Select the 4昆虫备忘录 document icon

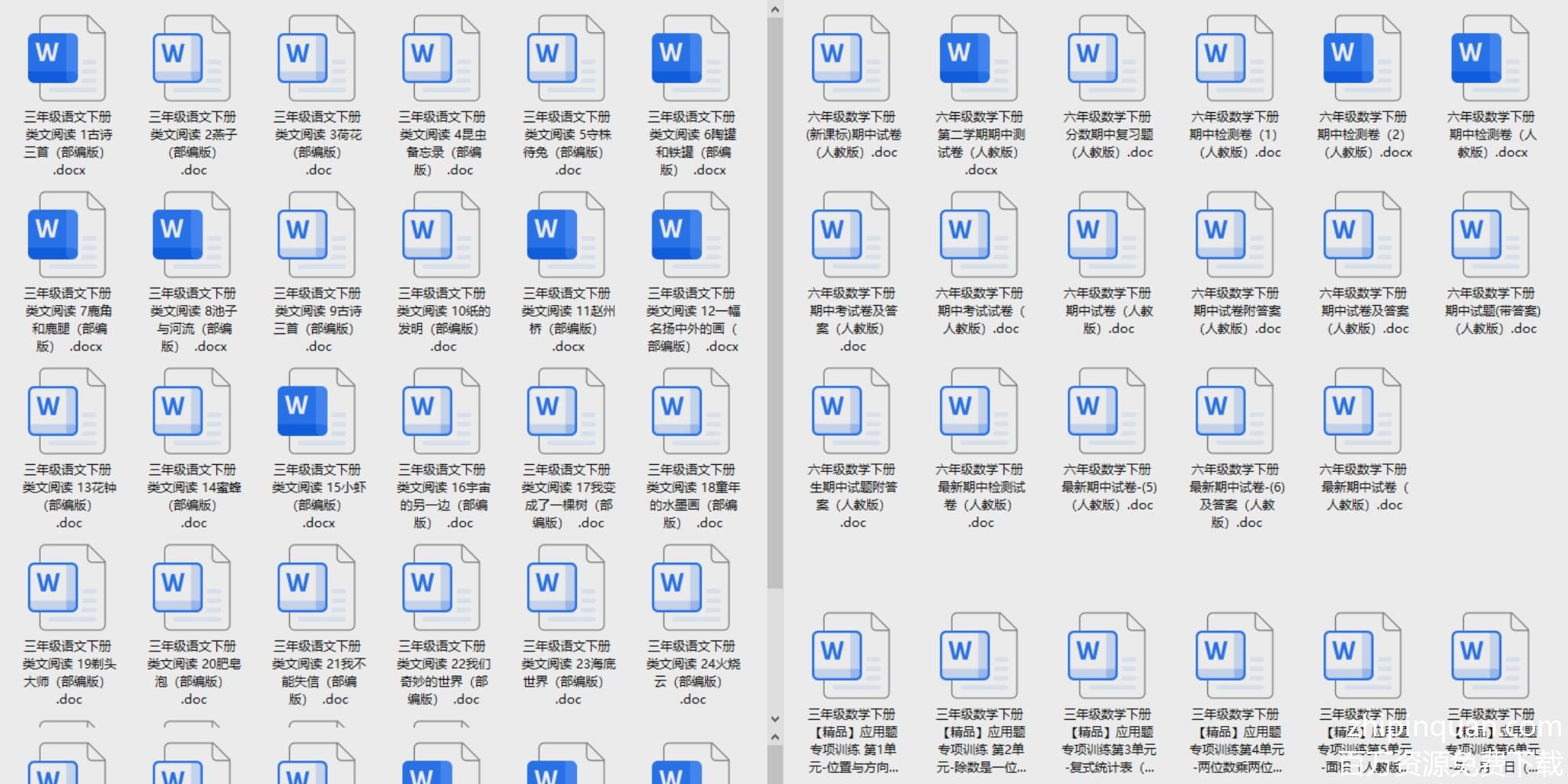pos(441,59)
